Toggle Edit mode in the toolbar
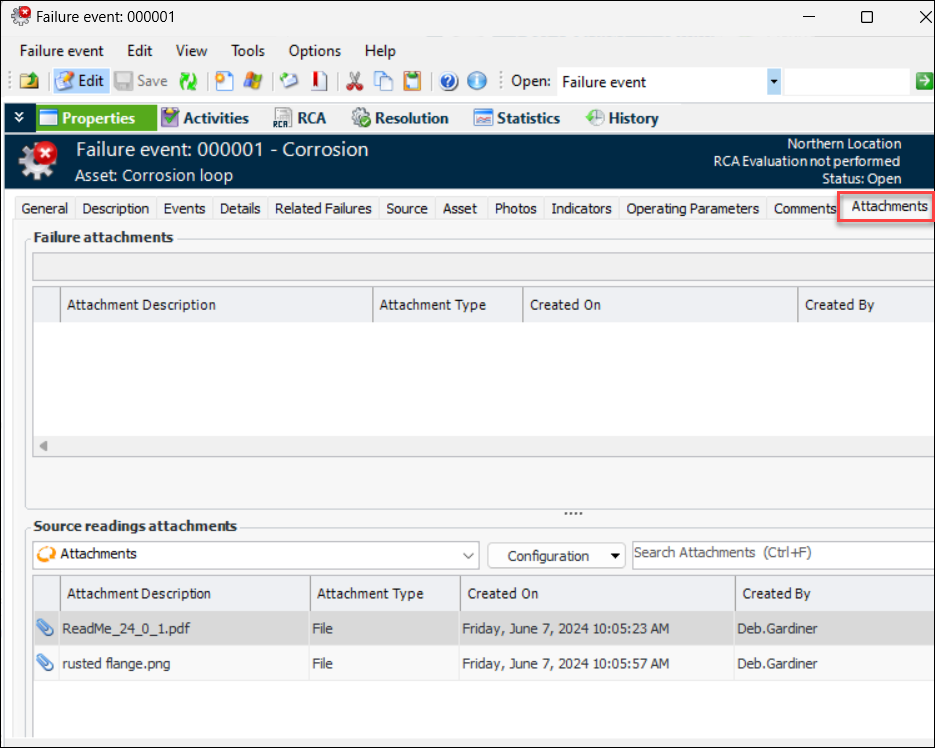935x748 pixels. [80, 82]
